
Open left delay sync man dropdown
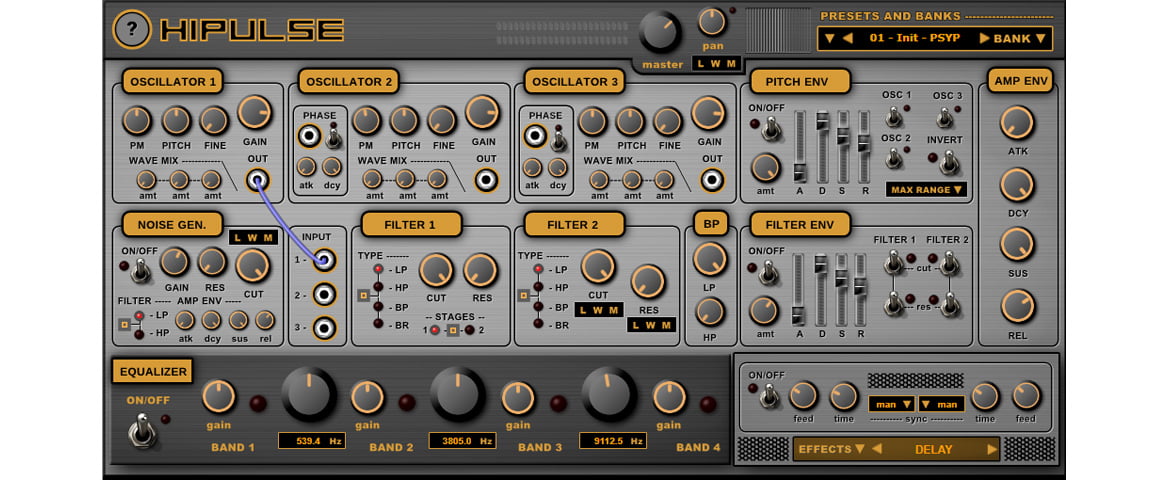(x=892, y=404)
